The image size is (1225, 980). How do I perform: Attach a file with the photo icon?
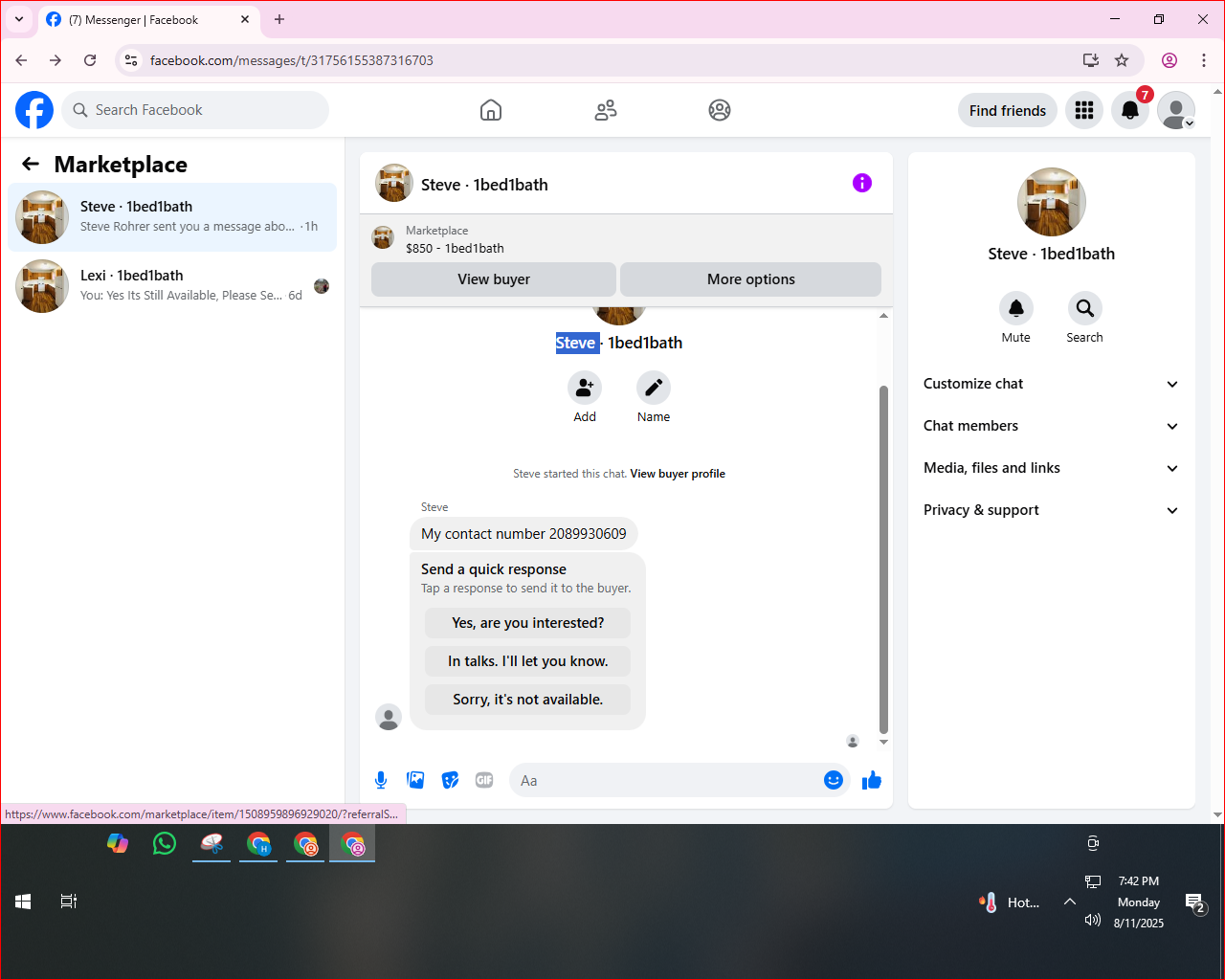[415, 780]
